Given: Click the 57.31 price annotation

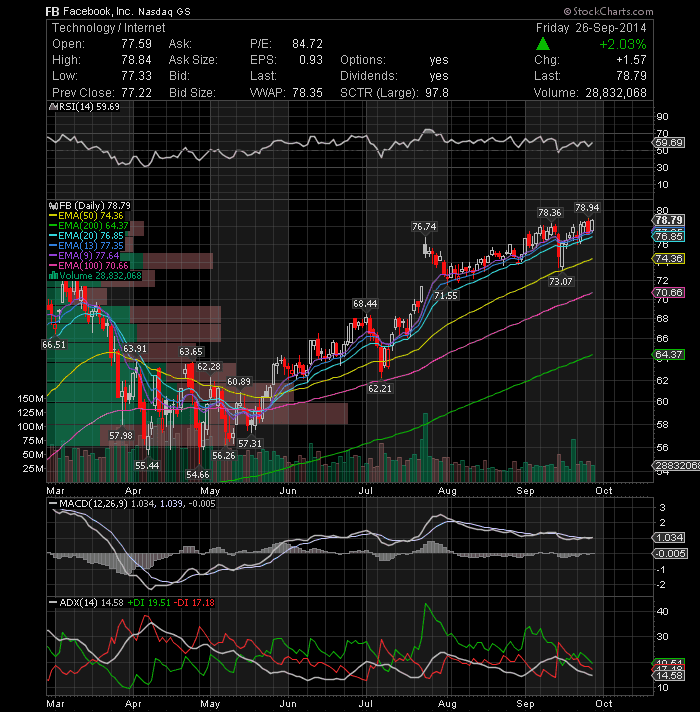Looking at the screenshot, I should pyautogui.click(x=250, y=444).
